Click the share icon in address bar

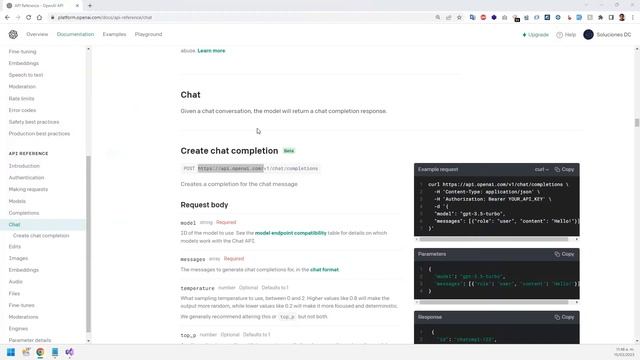tap(449, 18)
